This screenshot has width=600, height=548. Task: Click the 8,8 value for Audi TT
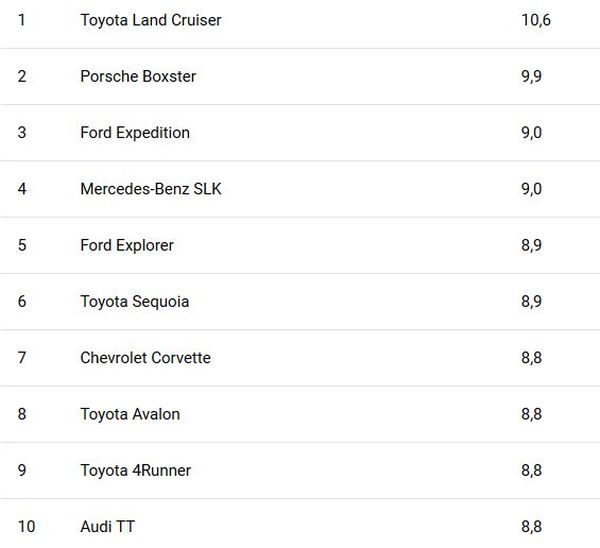coord(532,527)
